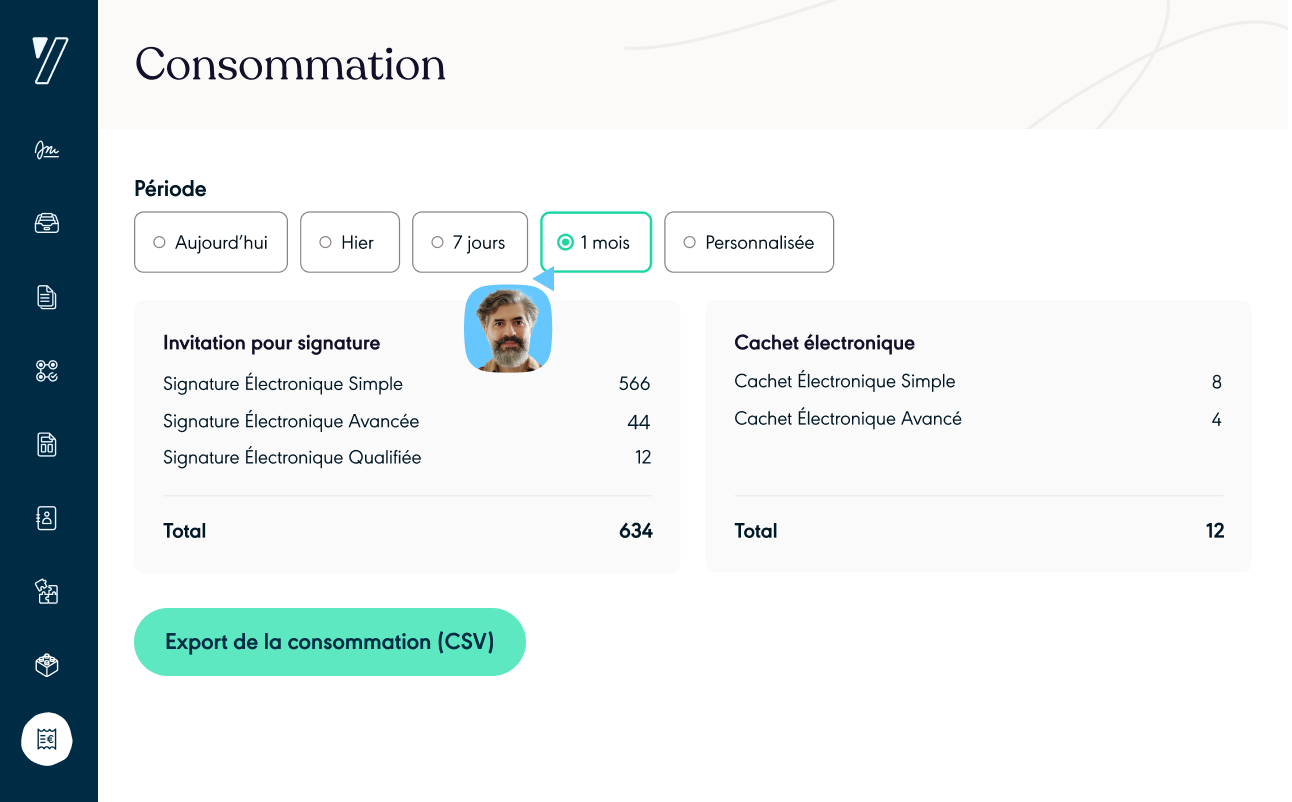Open the document templates icon in sidebar

[47, 297]
